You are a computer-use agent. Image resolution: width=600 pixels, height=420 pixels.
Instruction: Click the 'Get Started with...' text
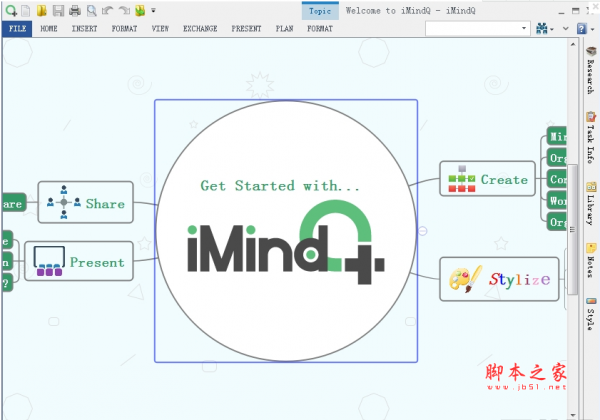[280, 186]
